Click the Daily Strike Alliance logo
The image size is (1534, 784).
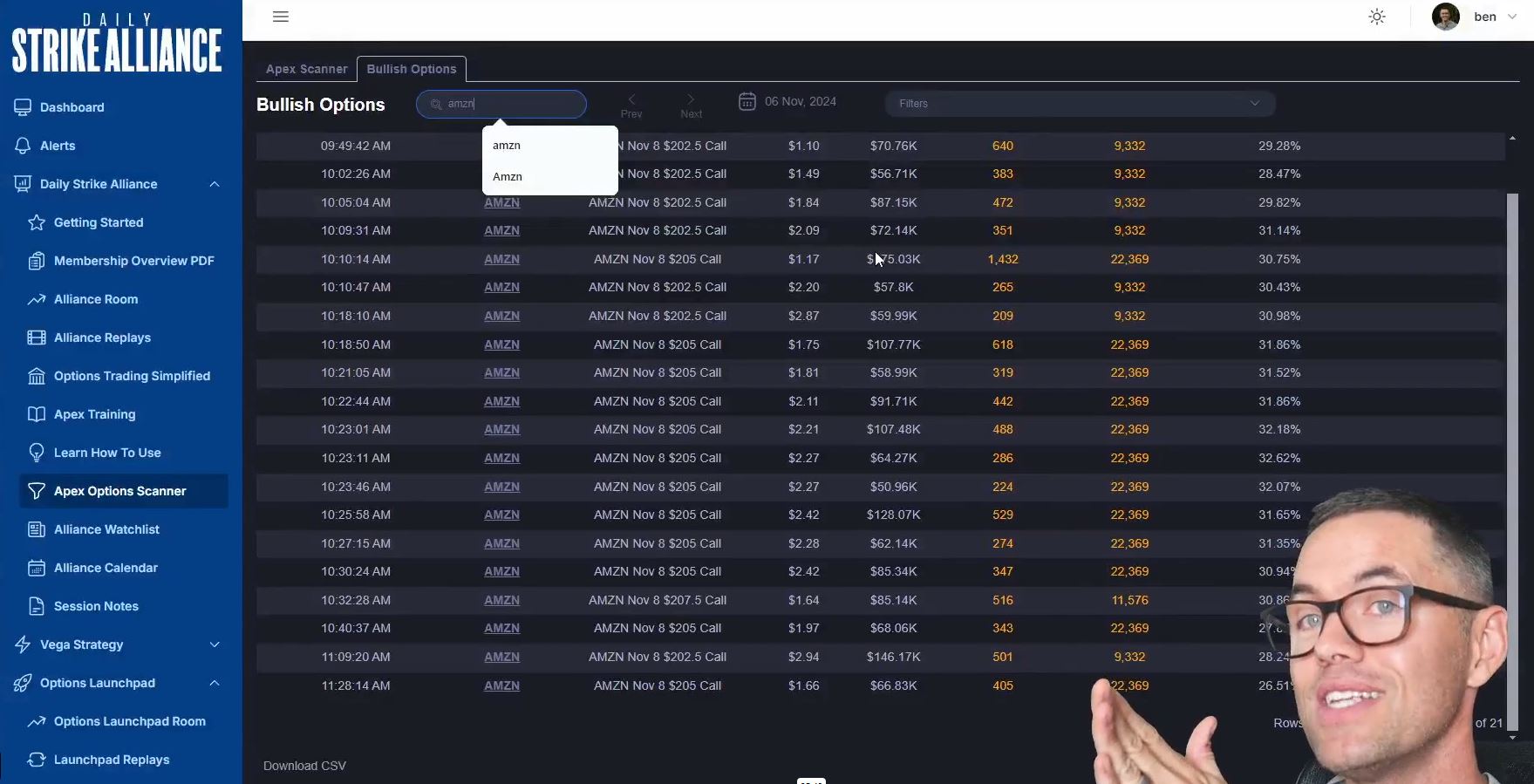point(117,44)
